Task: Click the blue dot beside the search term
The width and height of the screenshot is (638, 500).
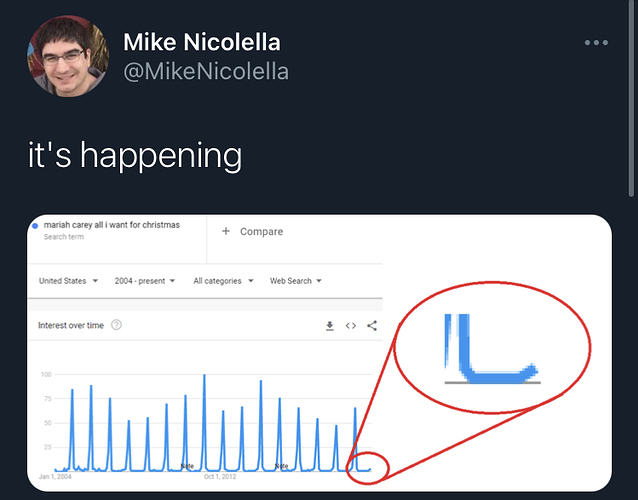Action: (x=36, y=226)
